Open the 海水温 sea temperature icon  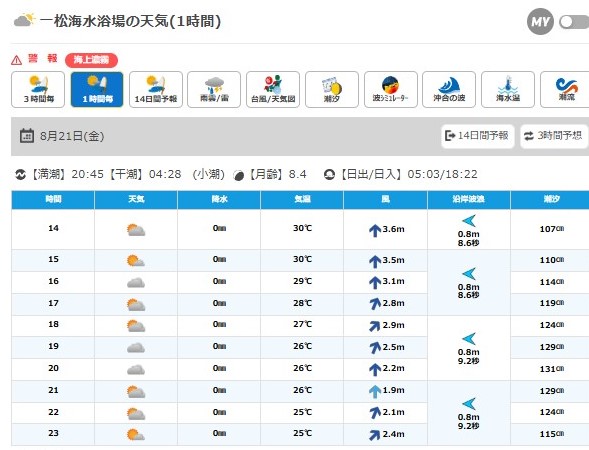(508, 89)
